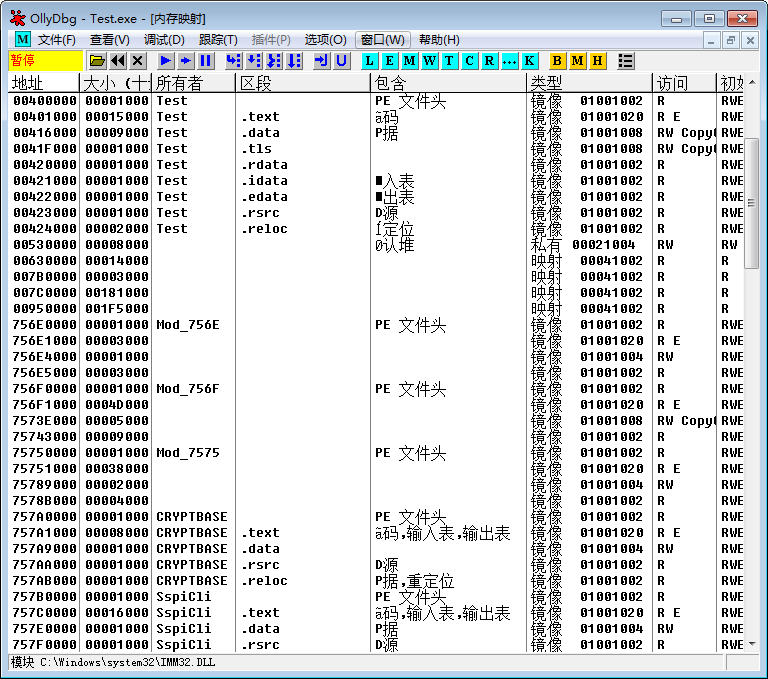The width and height of the screenshot is (768, 679).
Task: Click the Trace over toolbar icon
Action: point(294,61)
